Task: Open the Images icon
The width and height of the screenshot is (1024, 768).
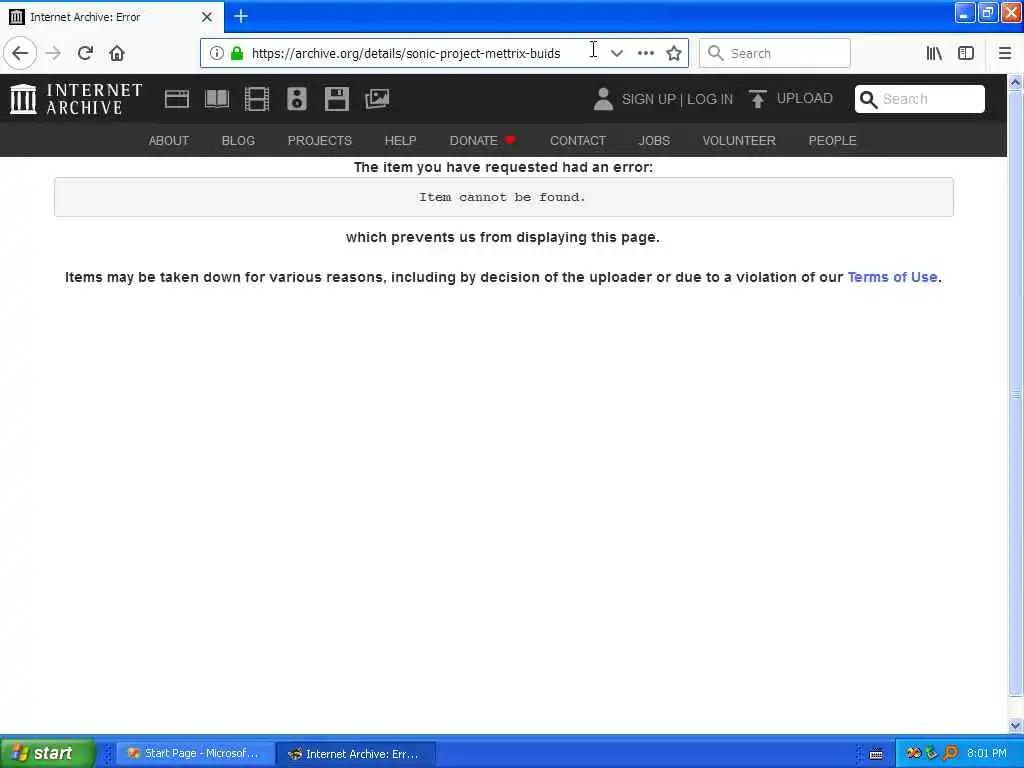Action: click(x=377, y=99)
